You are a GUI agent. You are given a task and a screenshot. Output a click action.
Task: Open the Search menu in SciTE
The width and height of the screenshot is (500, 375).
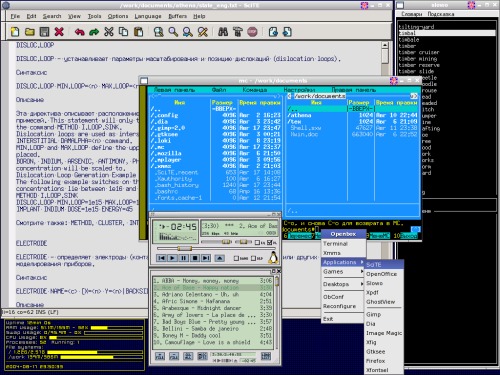[52, 16]
